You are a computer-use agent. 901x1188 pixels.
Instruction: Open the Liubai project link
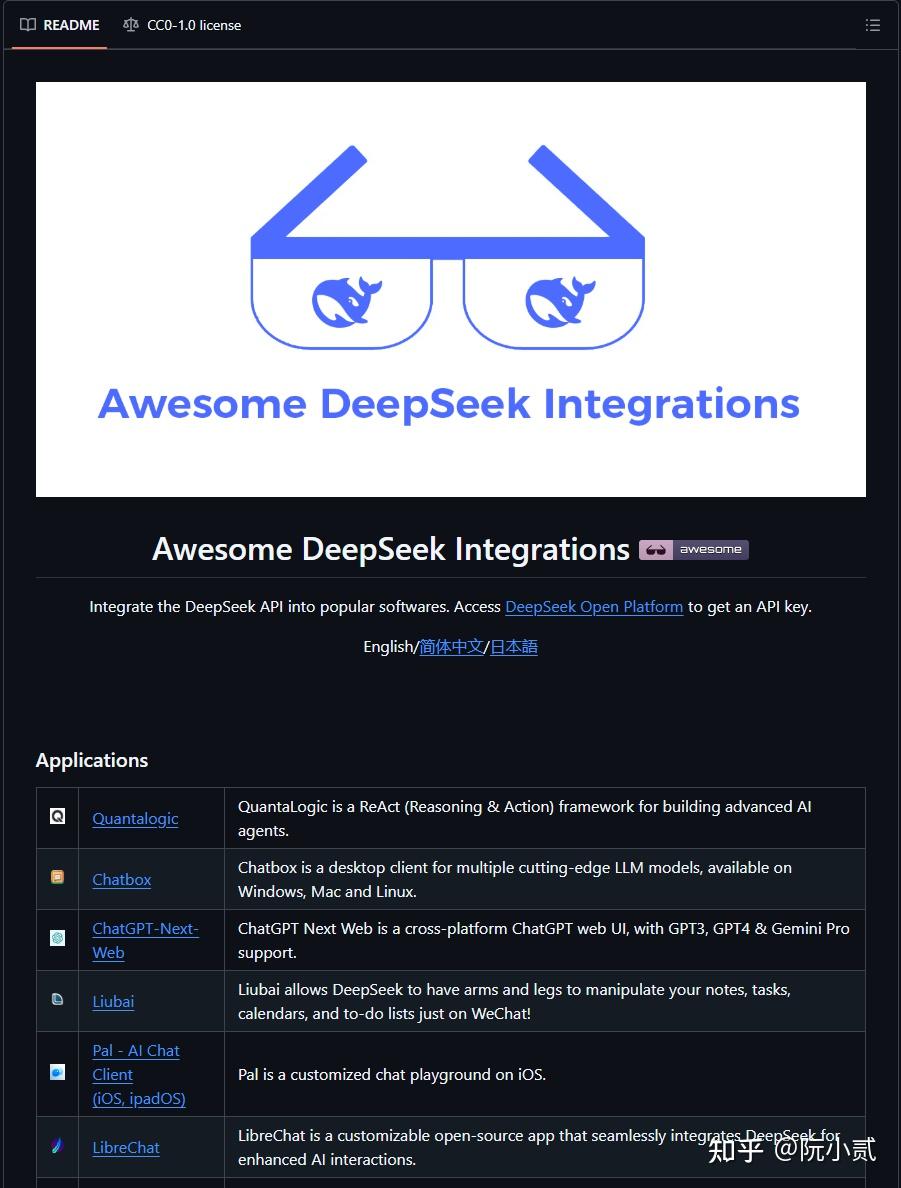coord(113,1001)
